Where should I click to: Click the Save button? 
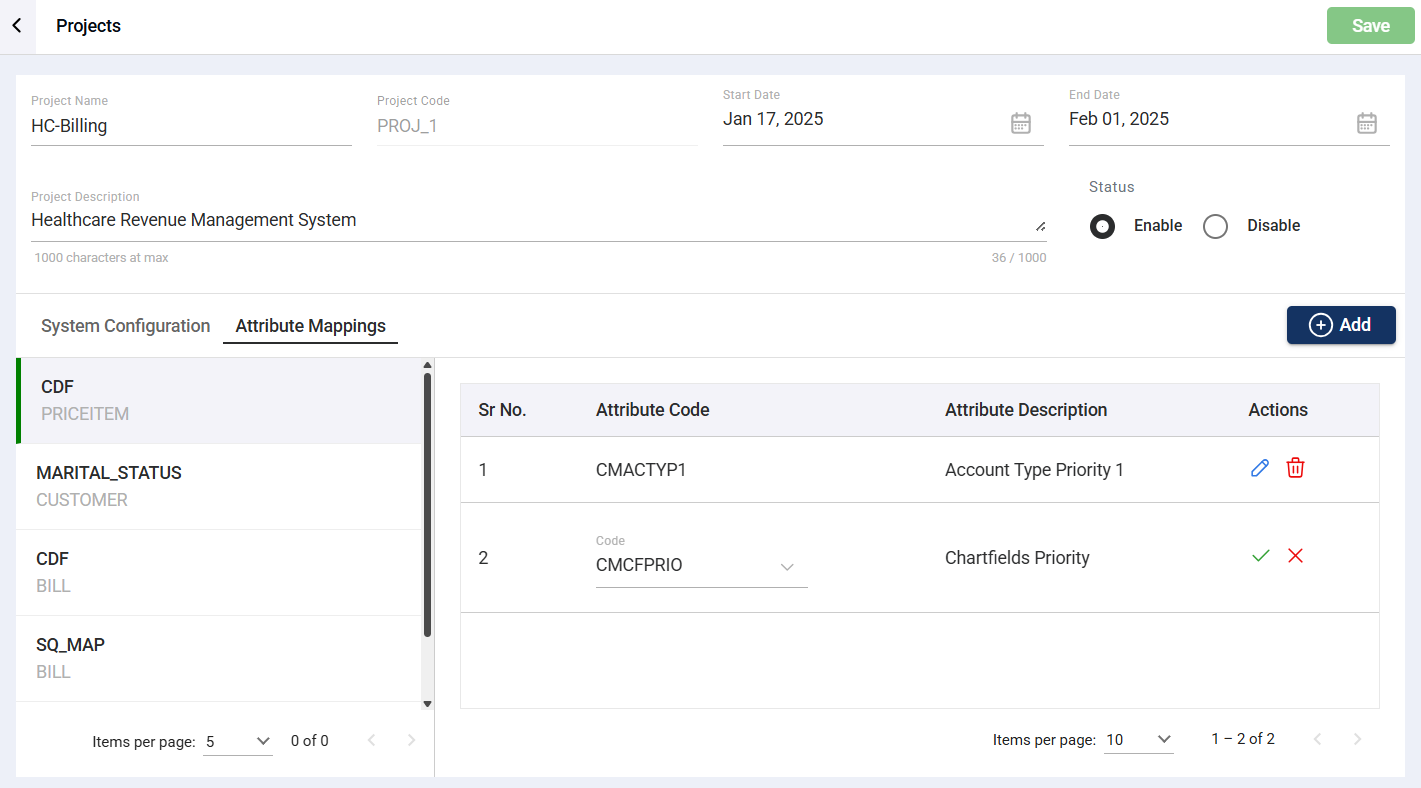click(x=1370, y=26)
